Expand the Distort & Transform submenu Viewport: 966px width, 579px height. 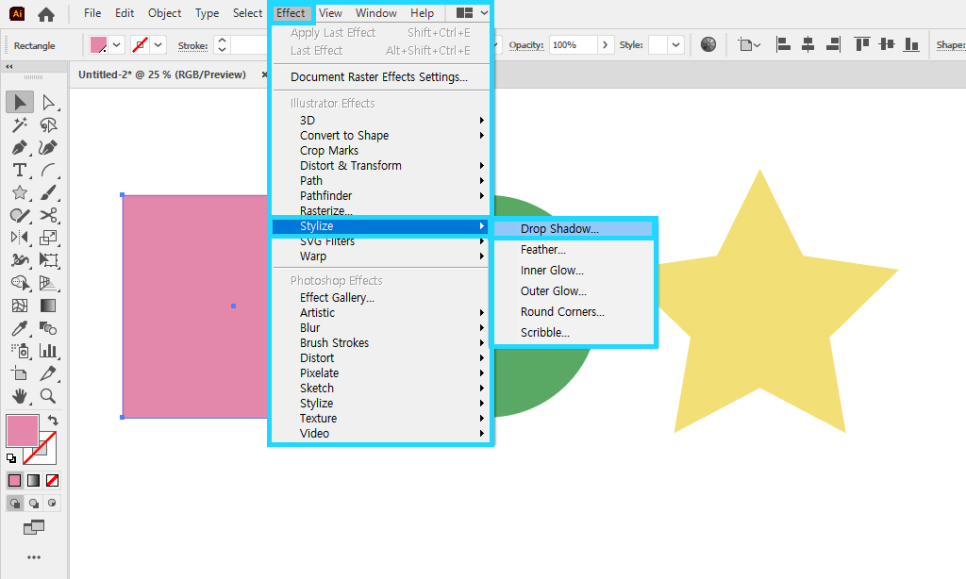click(x=380, y=166)
